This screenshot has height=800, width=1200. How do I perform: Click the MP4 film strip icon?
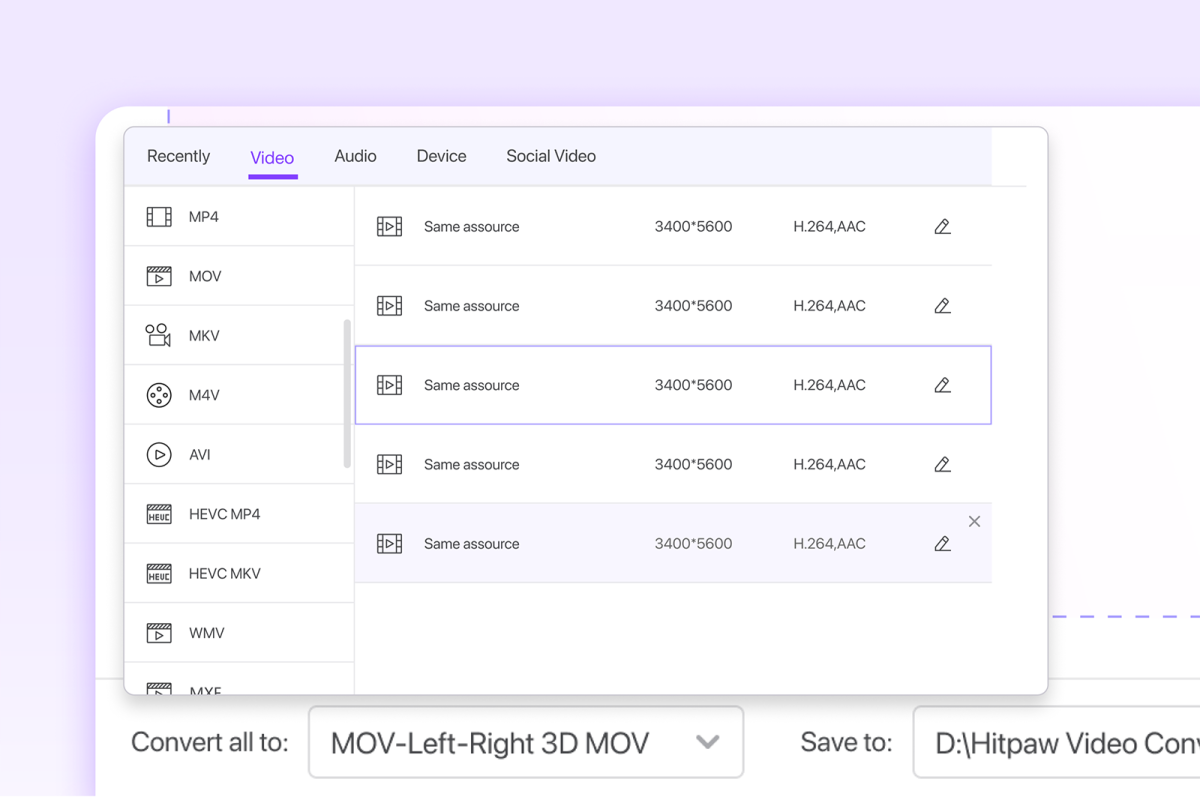159,217
